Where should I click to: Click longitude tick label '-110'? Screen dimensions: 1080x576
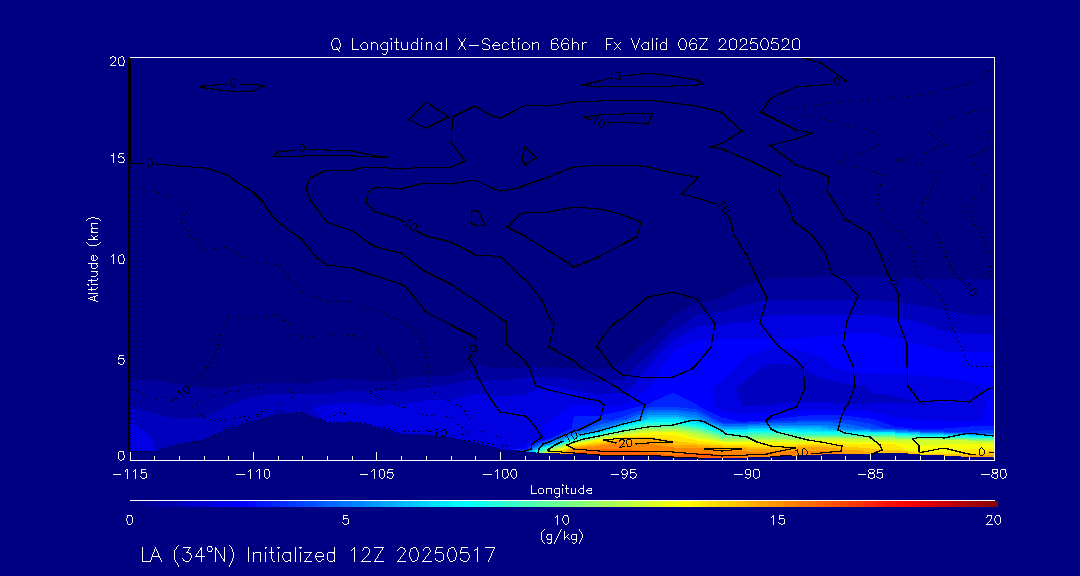(253, 474)
